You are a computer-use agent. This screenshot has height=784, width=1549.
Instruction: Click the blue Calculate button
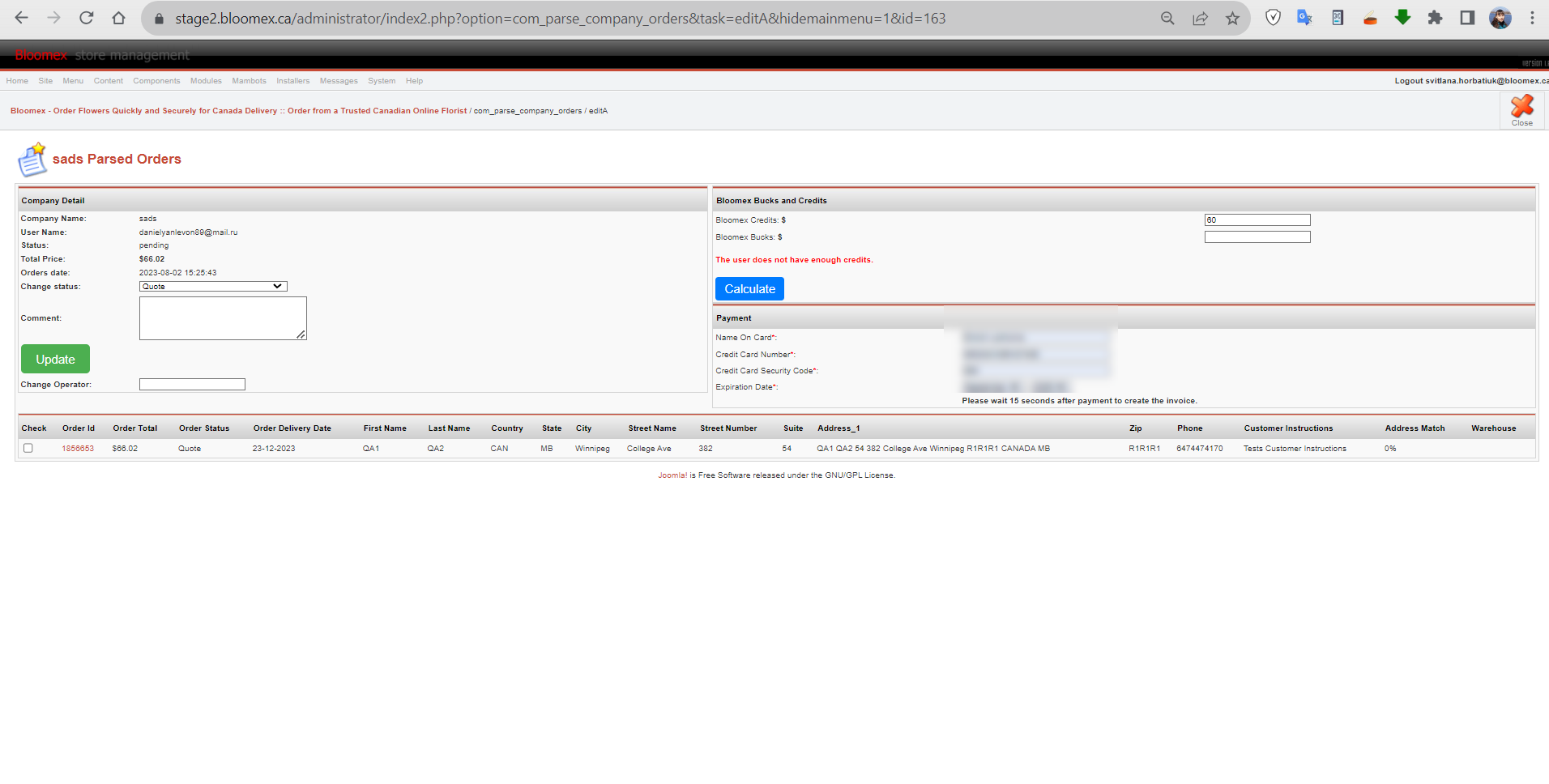(749, 288)
